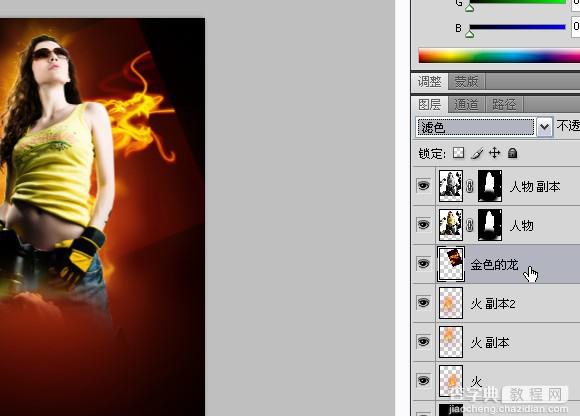Click link icon on 人物 副本 layer
The height and width of the screenshot is (416, 580).
(470, 186)
